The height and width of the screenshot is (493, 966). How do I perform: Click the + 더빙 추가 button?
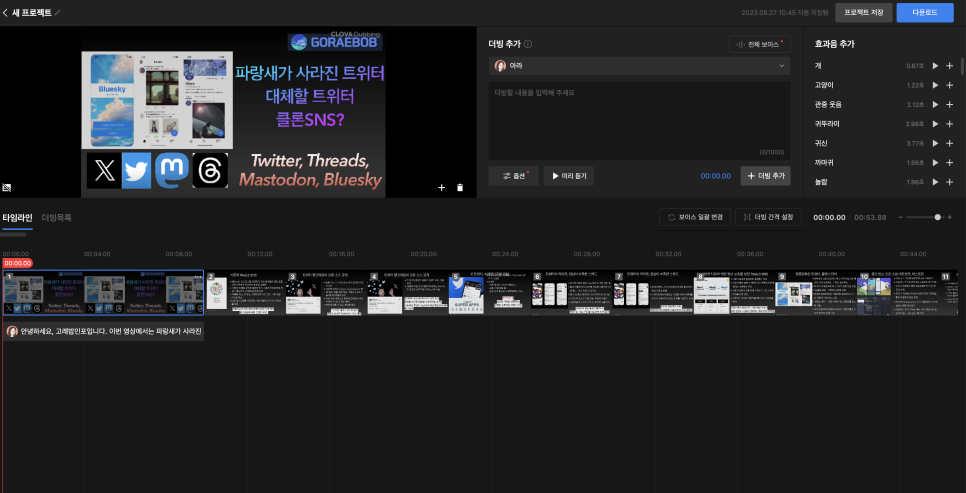point(765,176)
